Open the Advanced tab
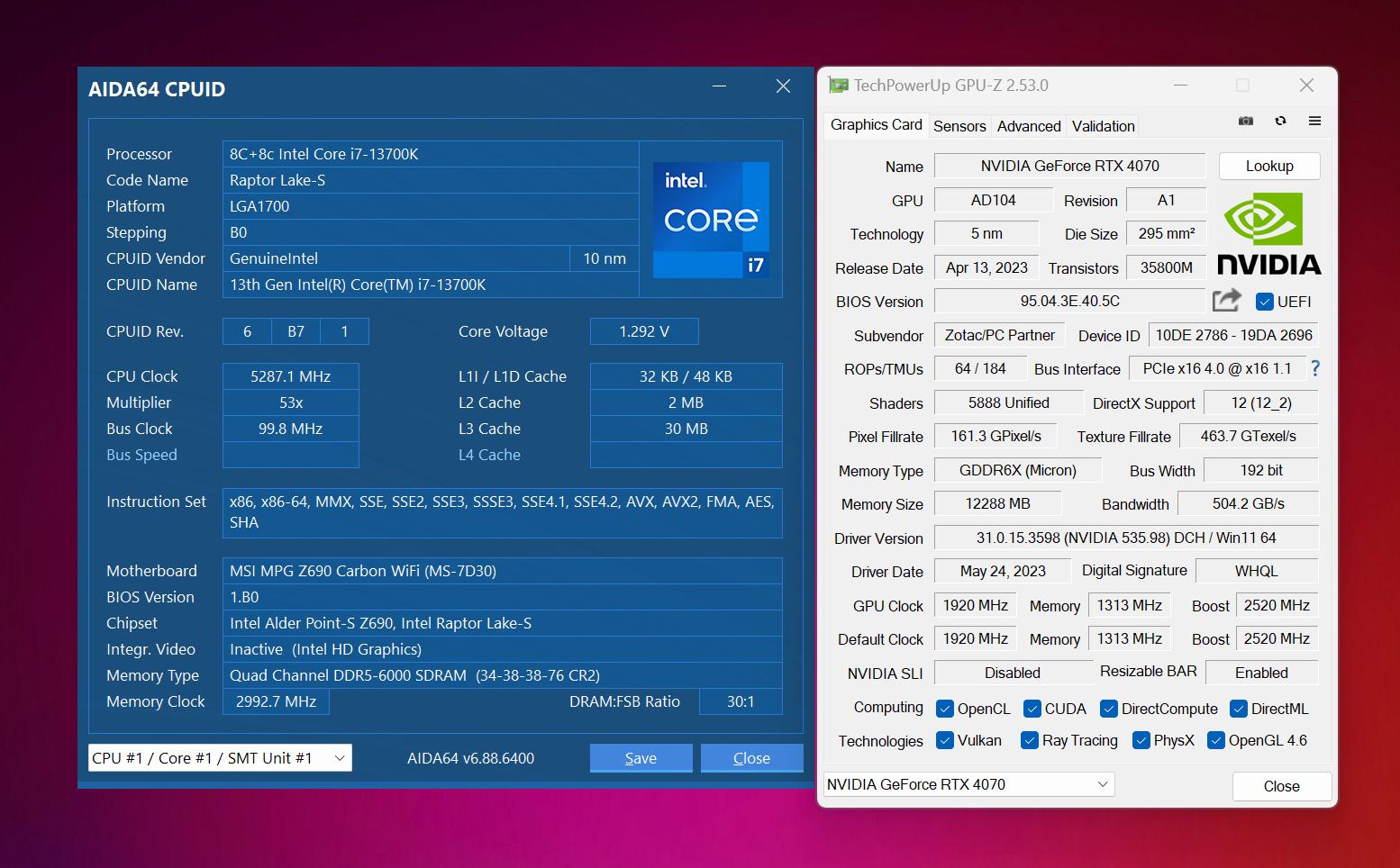Image resolution: width=1400 pixels, height=868 pixels. pos(1028,126)
